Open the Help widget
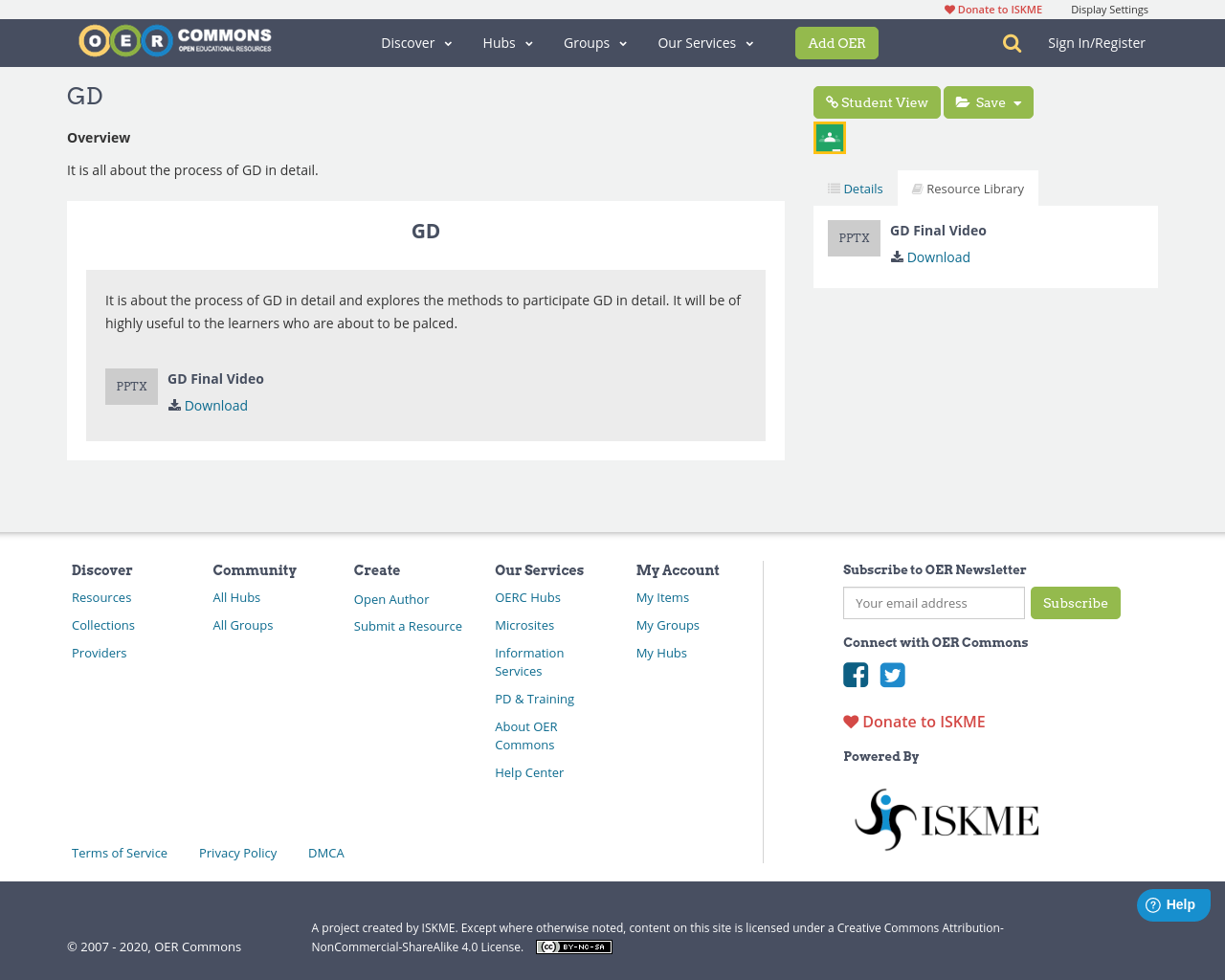The width and height of the screenshot is (1225, 980). 1172,904
